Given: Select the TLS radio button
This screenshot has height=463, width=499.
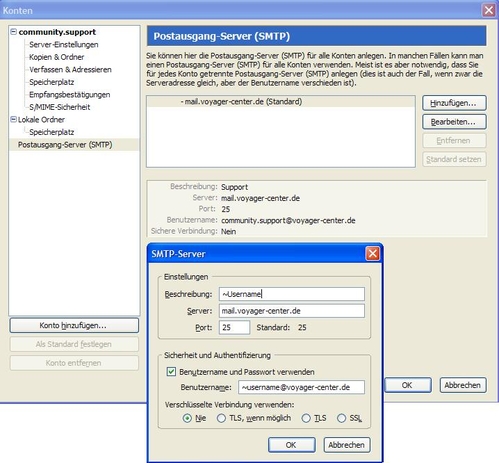Looking at the screenshot, I should tap(306, 418).
